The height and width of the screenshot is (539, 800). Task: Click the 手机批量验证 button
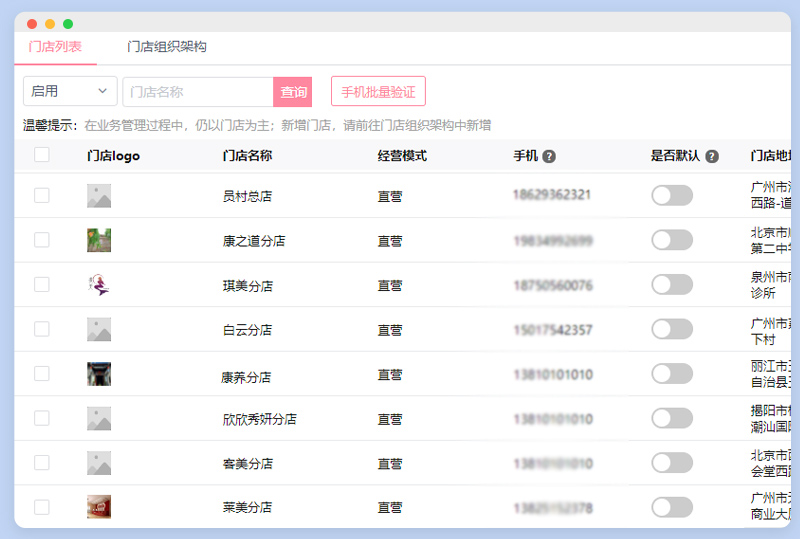(x=378, y=92)
